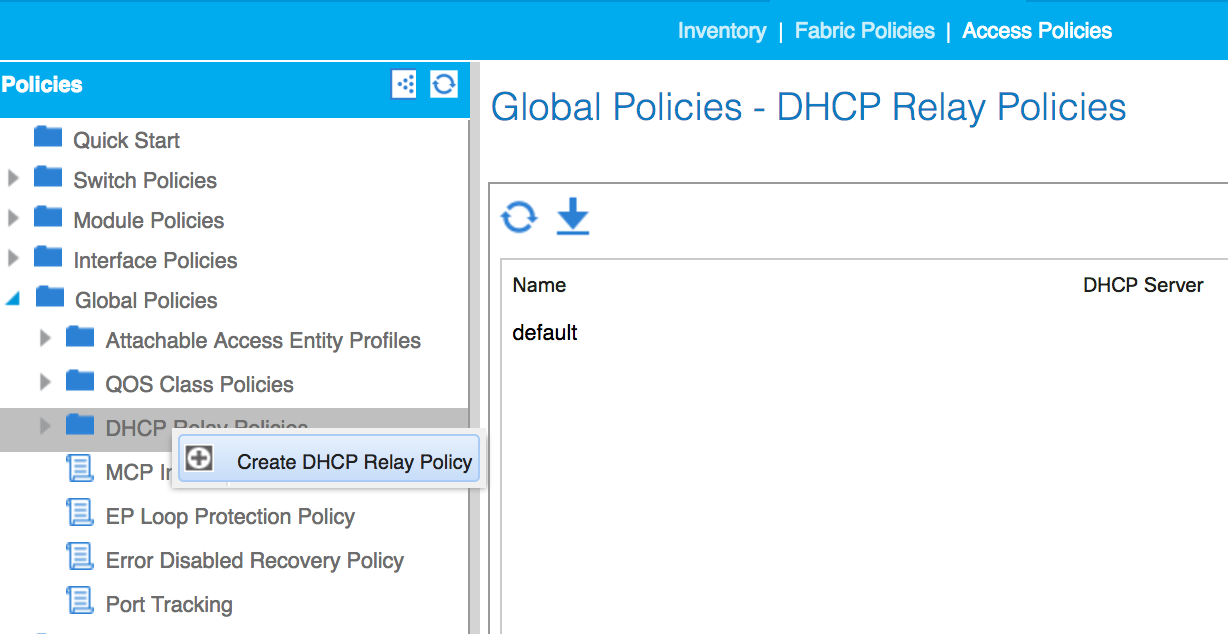
Task: Click the MCP policy document icon
Action: coord(79,470)
